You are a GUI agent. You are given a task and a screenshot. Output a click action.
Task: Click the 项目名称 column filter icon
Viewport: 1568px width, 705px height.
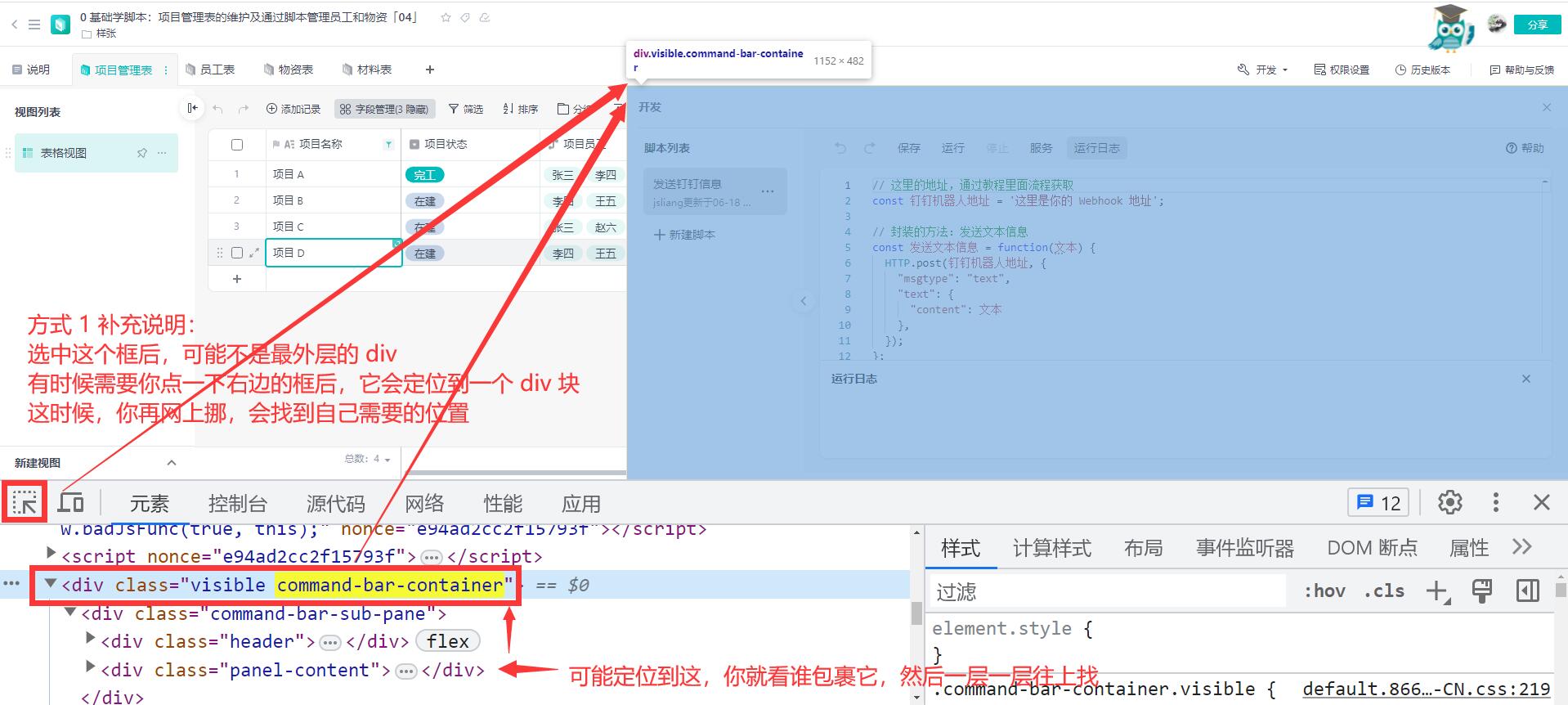pos(388,145)
